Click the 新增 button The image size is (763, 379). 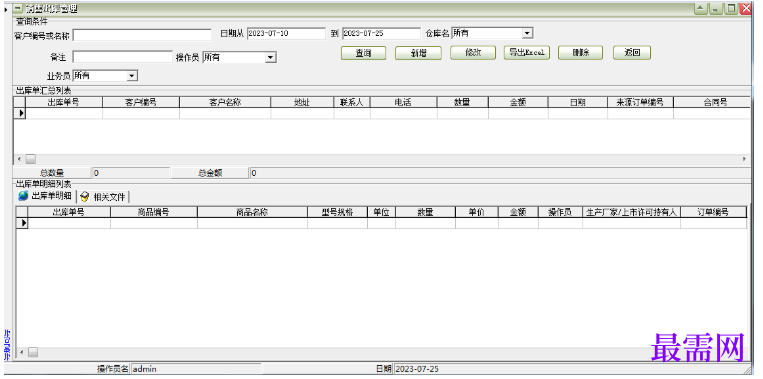coord(418,53)
